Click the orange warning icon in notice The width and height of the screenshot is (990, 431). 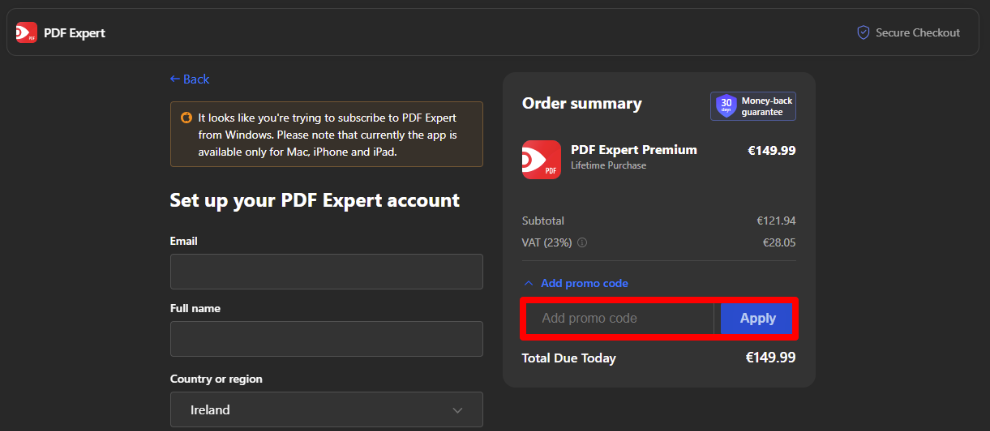[186, 118]
